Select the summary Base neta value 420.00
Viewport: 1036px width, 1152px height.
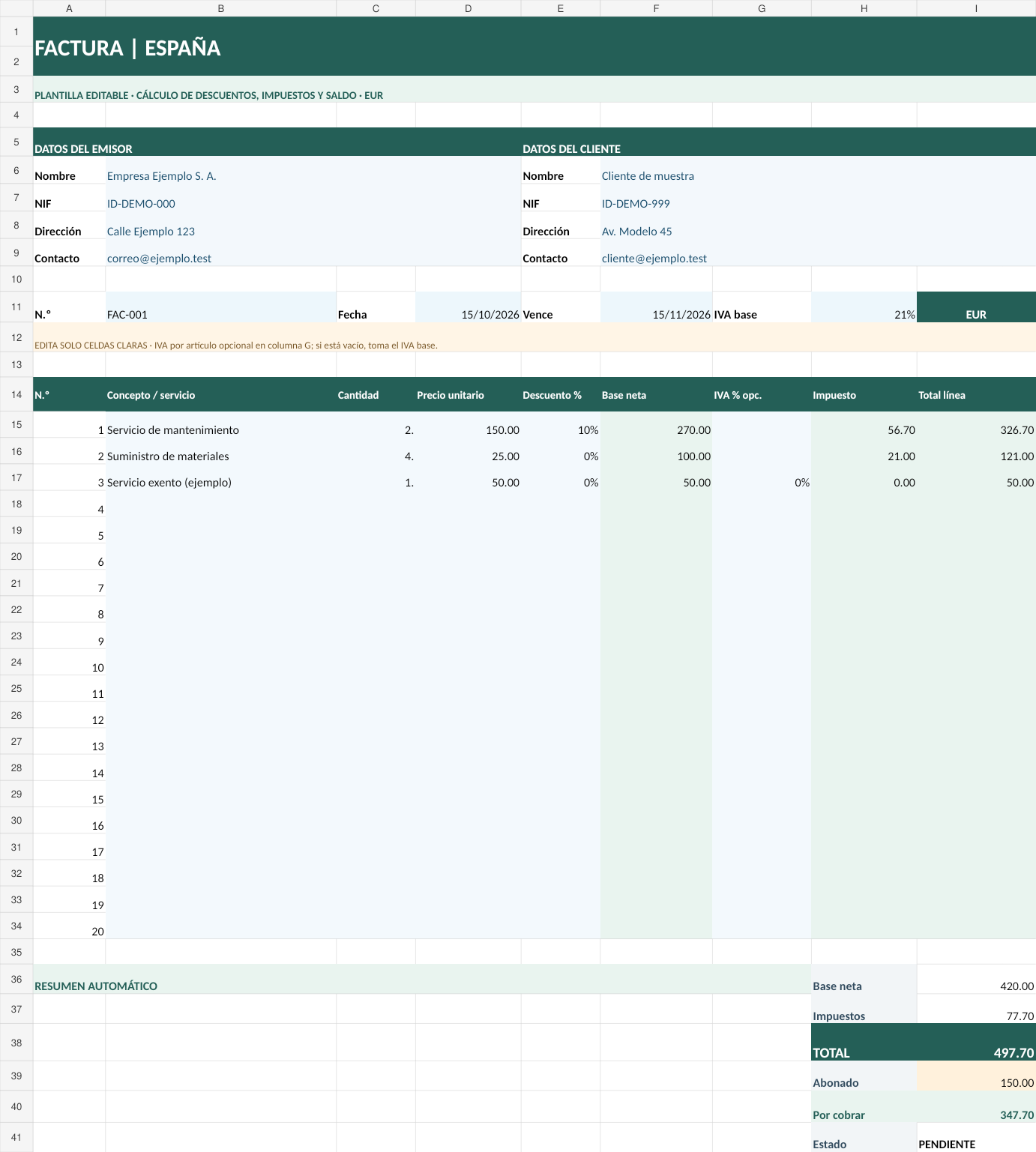[976, 979]
